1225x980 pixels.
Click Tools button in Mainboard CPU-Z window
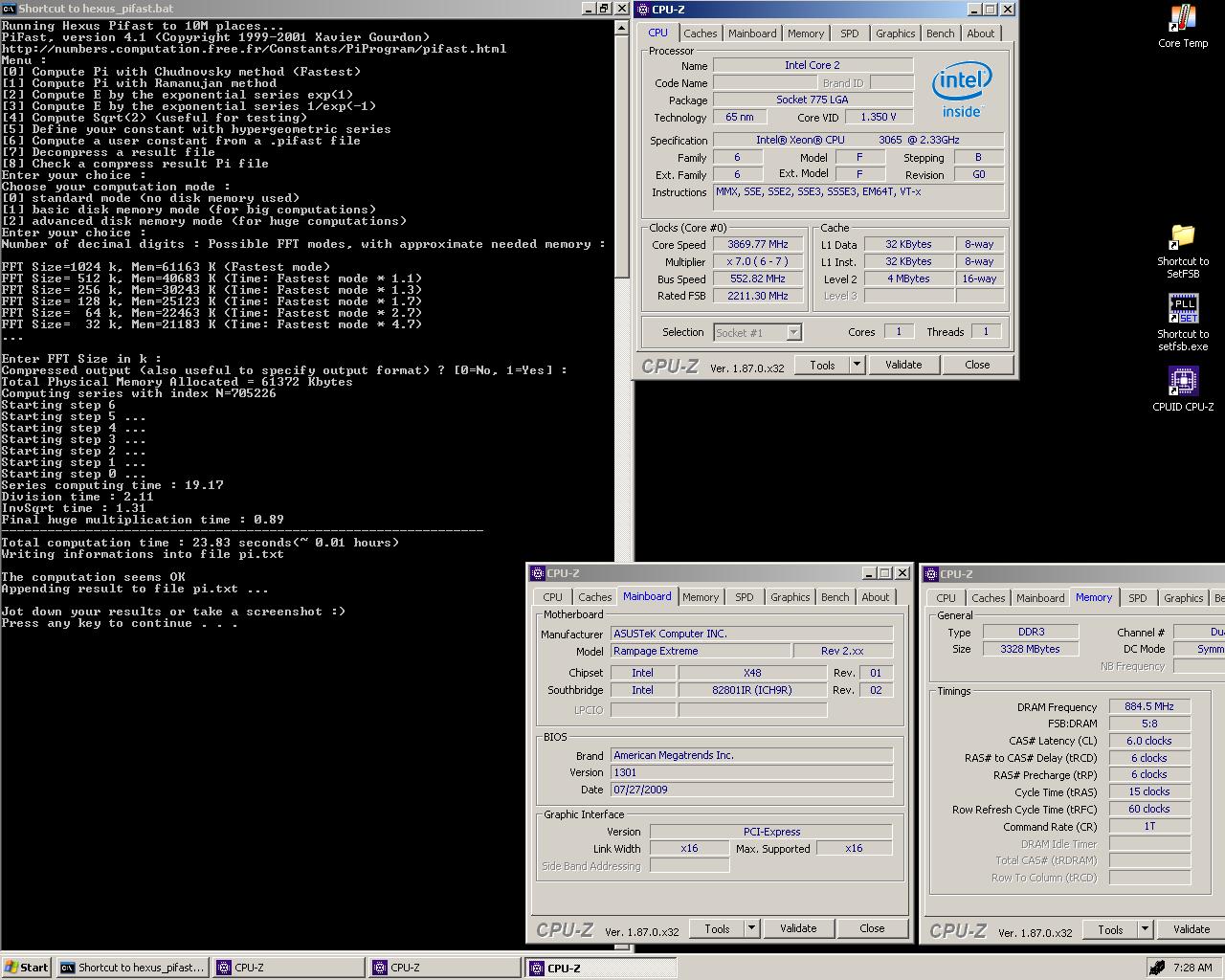[717, 928]
